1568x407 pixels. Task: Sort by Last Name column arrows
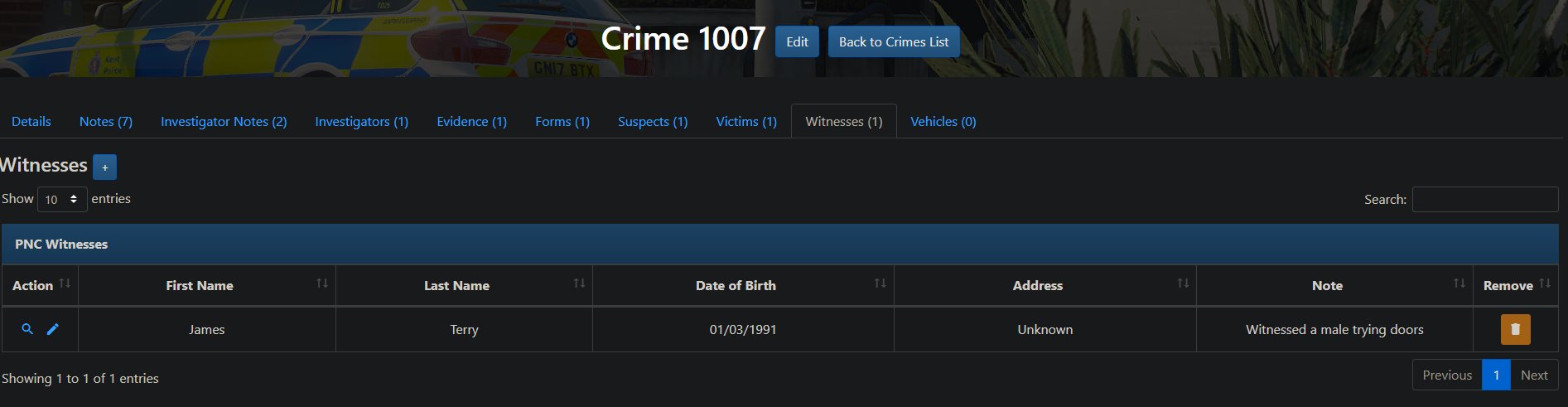coord(579,284)
